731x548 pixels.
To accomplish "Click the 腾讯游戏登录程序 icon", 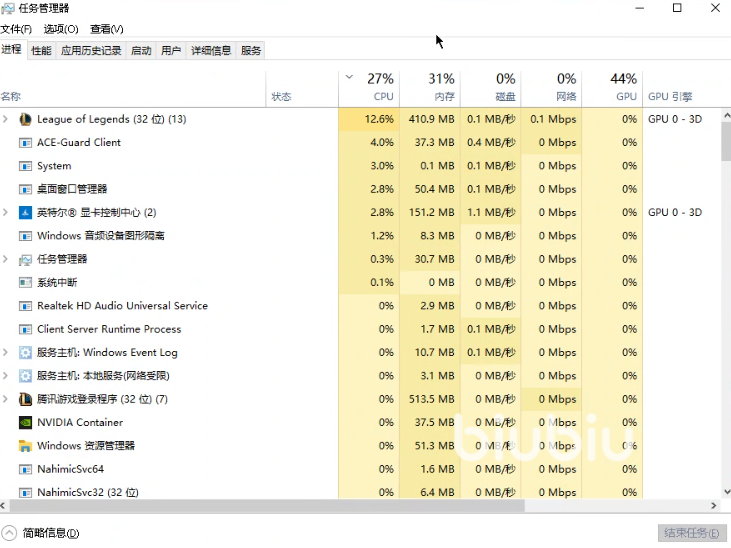I will [26, 399].
